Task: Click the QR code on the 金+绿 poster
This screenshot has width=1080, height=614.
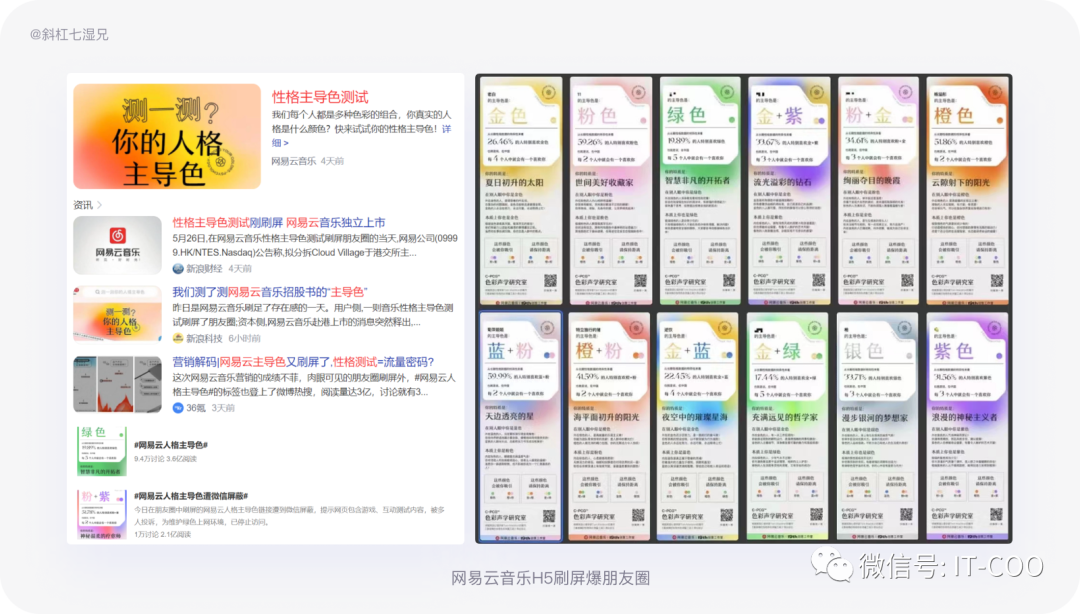Action: (817, 514)
